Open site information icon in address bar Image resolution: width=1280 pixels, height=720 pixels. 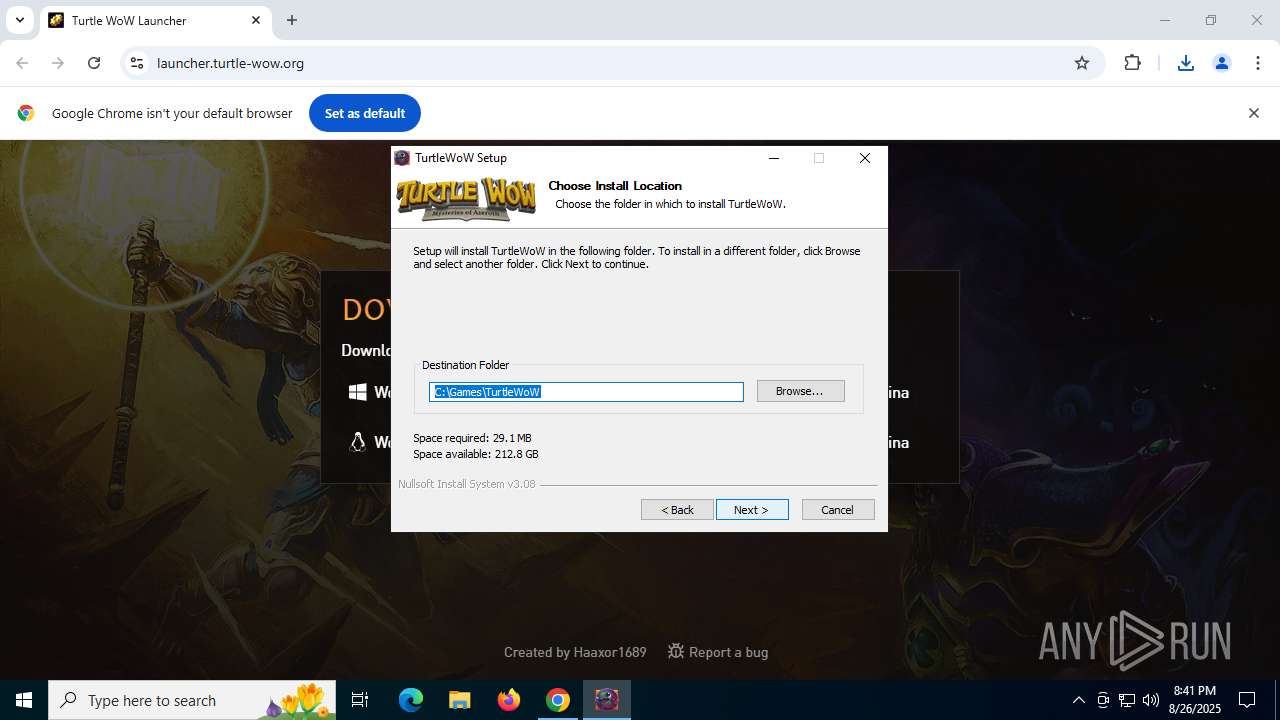tap(138, 63)
